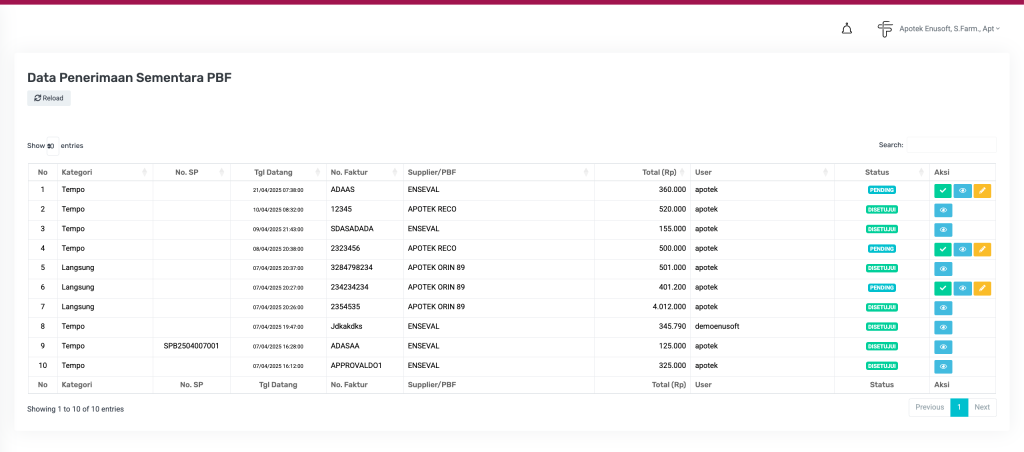This screenshot has height=452, width=1024.
Task: Select page 1 in pagination
Action: click(x=959, y=407)
